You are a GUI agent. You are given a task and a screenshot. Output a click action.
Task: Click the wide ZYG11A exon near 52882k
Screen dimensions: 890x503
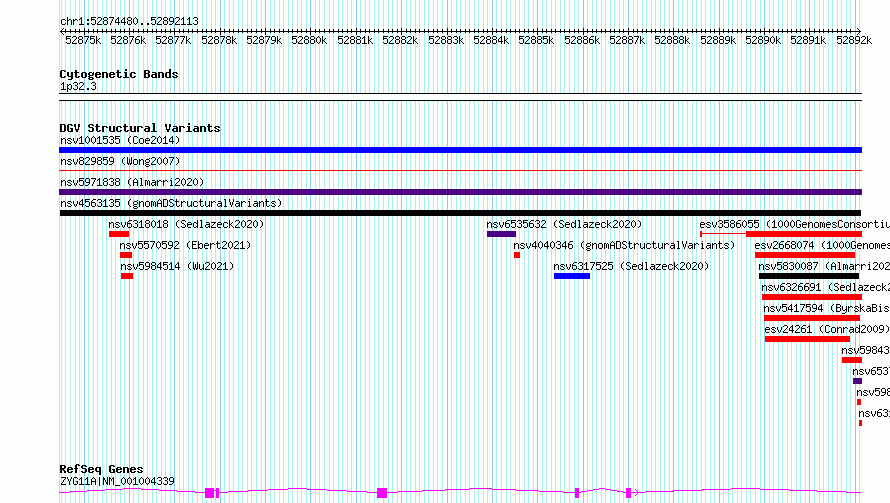382,493
